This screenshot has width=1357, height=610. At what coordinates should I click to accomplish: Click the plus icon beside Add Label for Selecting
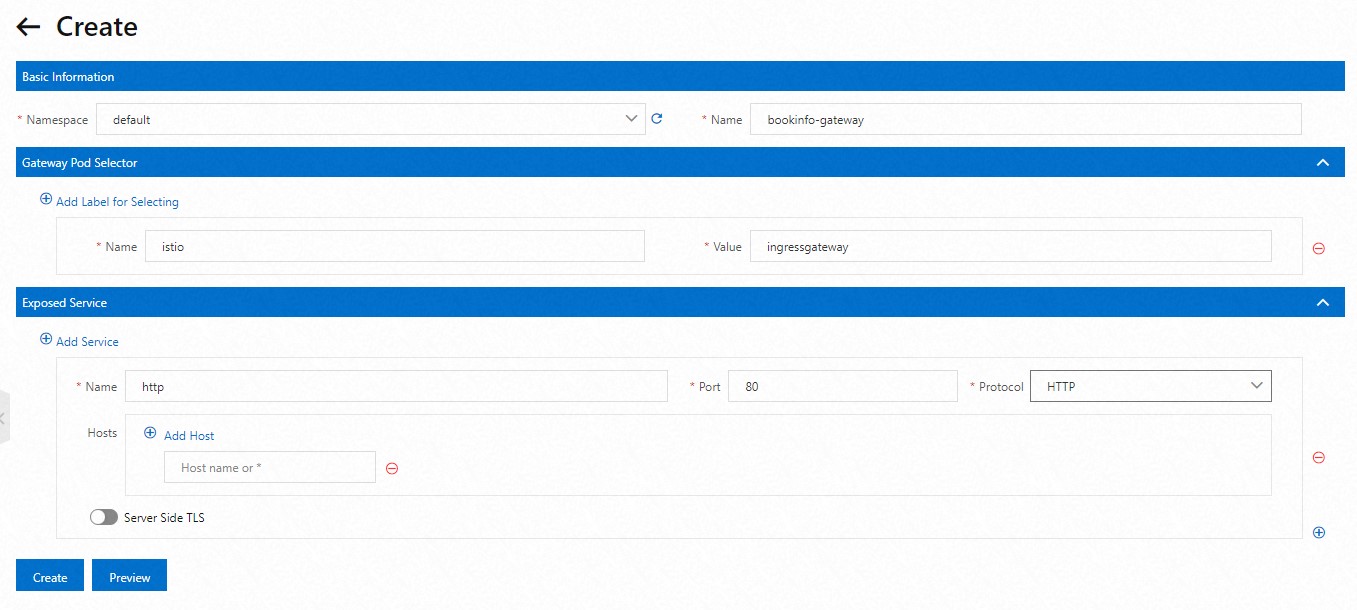click(x=46, y=200)
